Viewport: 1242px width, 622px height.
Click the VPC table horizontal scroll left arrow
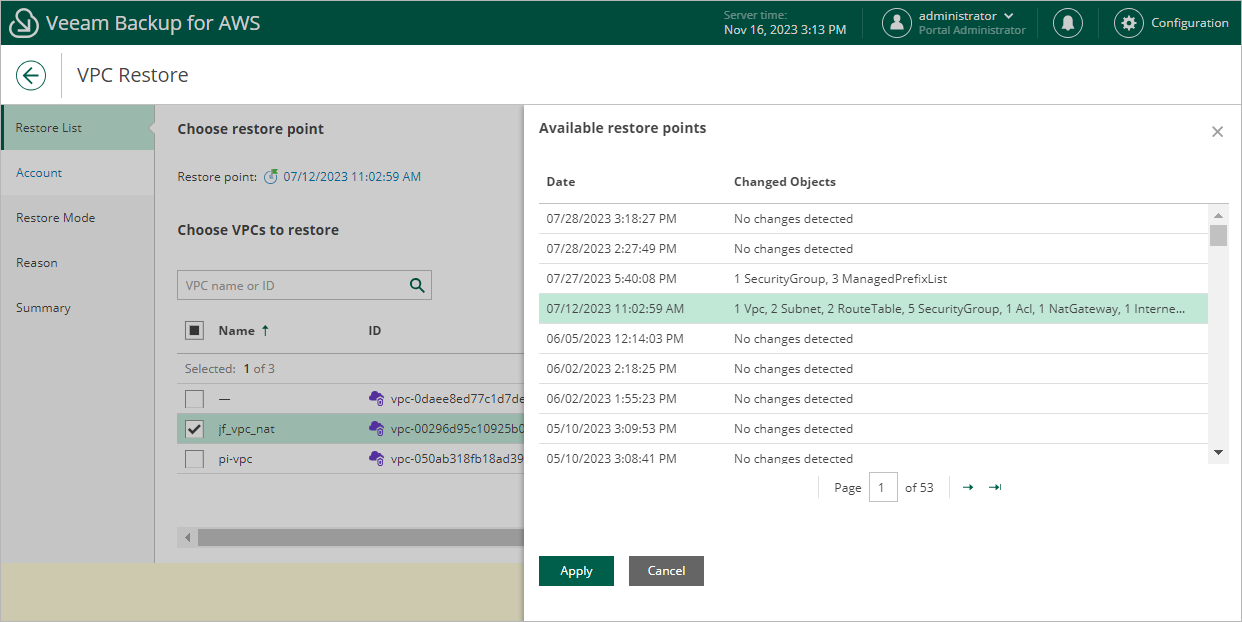187,538
